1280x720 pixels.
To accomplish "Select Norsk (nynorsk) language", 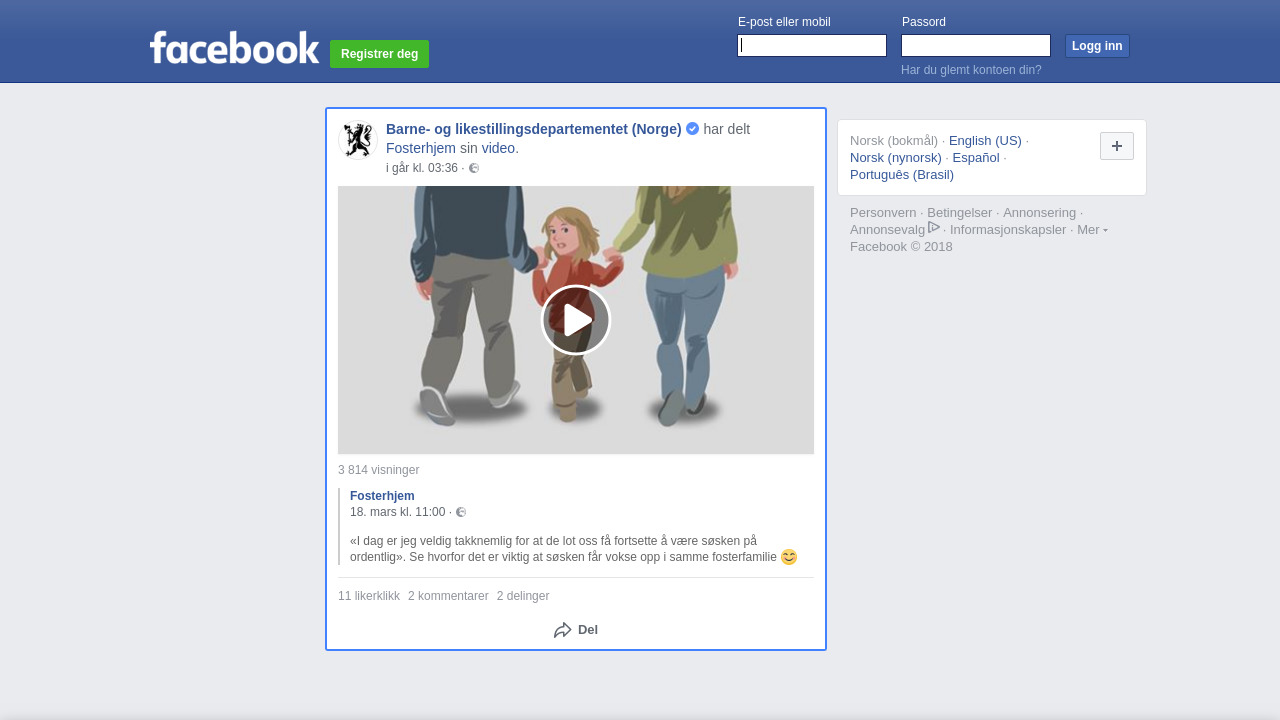I will pos(895,158).
